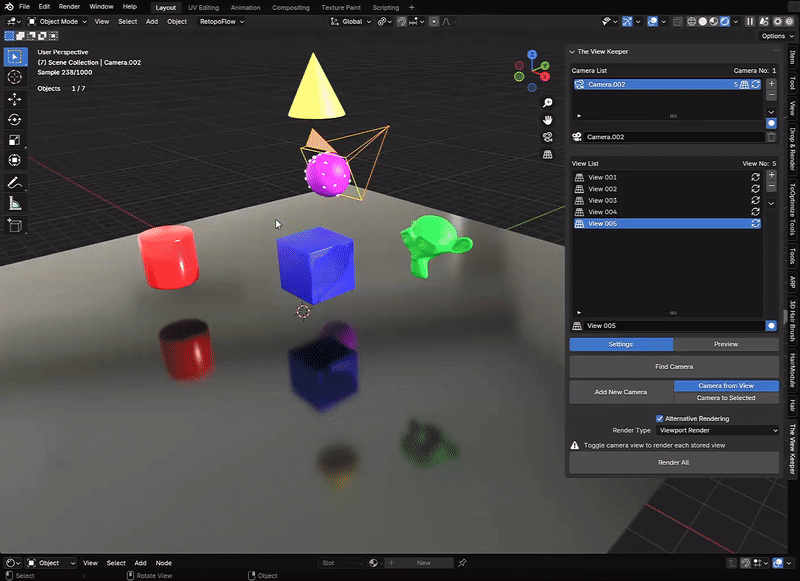Select the Annotate pencil tool
The image size is (800, 581).
tap(15, 183)
